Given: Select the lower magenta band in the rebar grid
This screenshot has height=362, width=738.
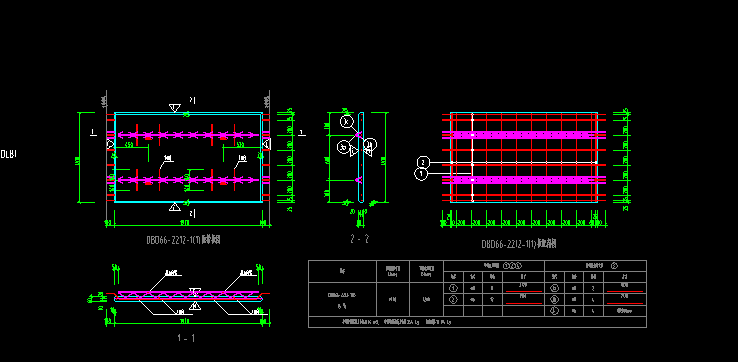Looking at the screenshot, I should pos(524,179).
